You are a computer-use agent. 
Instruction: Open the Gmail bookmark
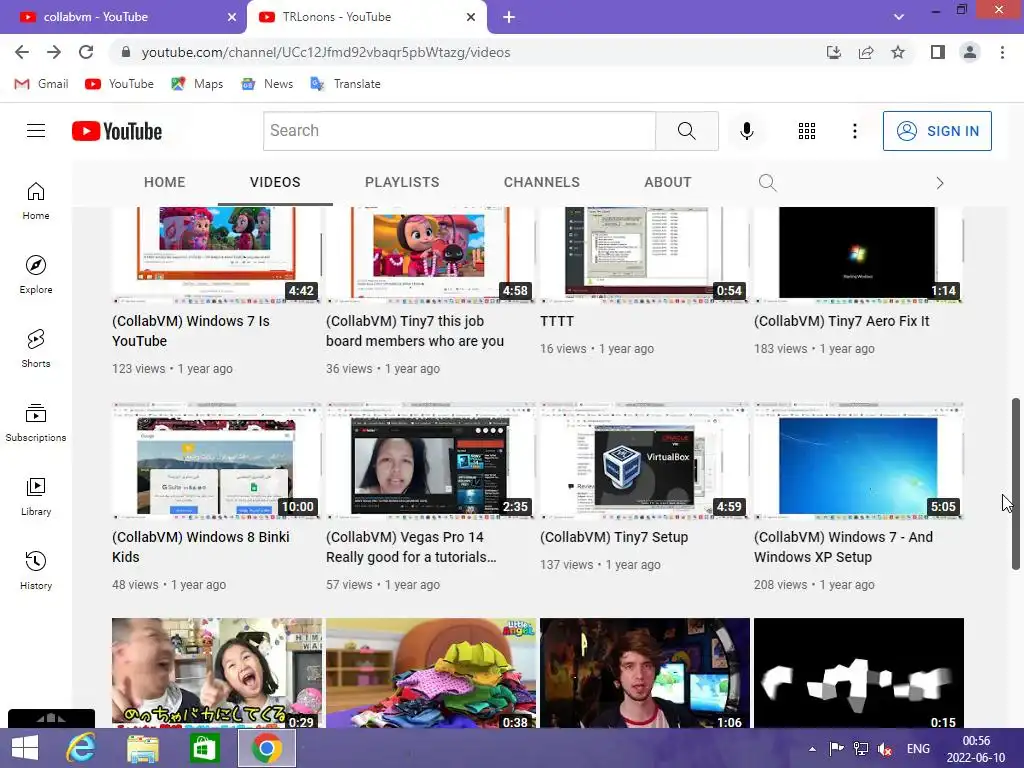click(x=41, y=84)
